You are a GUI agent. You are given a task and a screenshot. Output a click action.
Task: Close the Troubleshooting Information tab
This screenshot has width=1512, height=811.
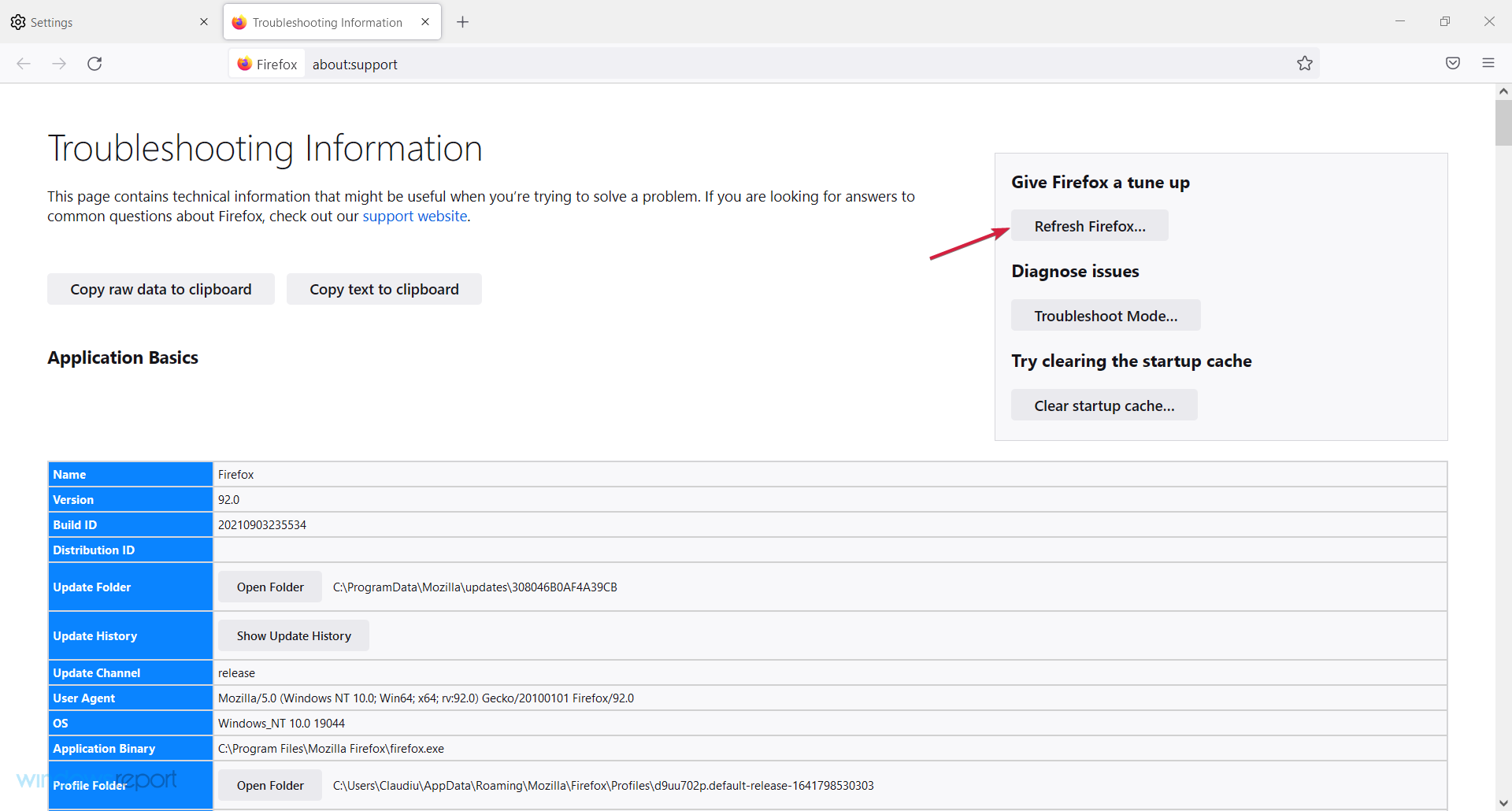425,22
